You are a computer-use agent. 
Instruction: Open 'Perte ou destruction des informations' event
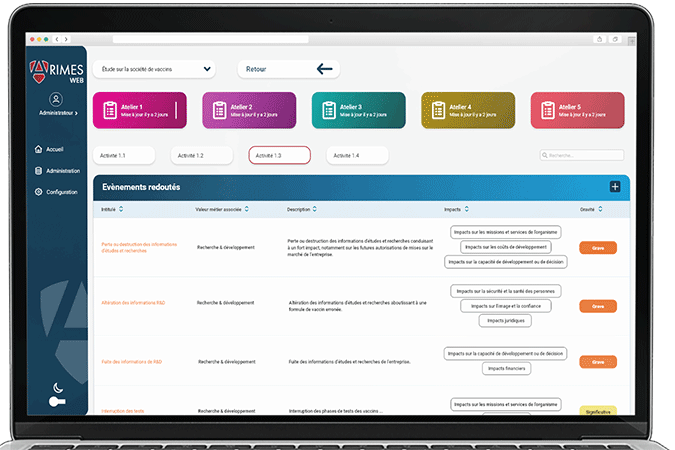coord(139,248)
